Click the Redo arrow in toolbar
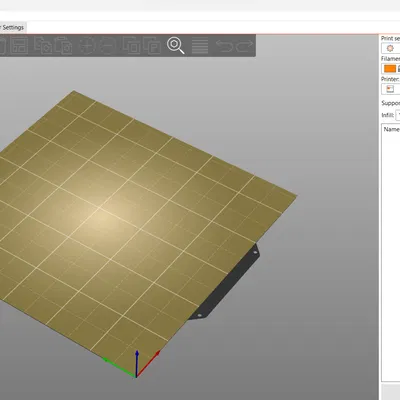This screenshot has height=400, width=400. click(x=244, y=46)
